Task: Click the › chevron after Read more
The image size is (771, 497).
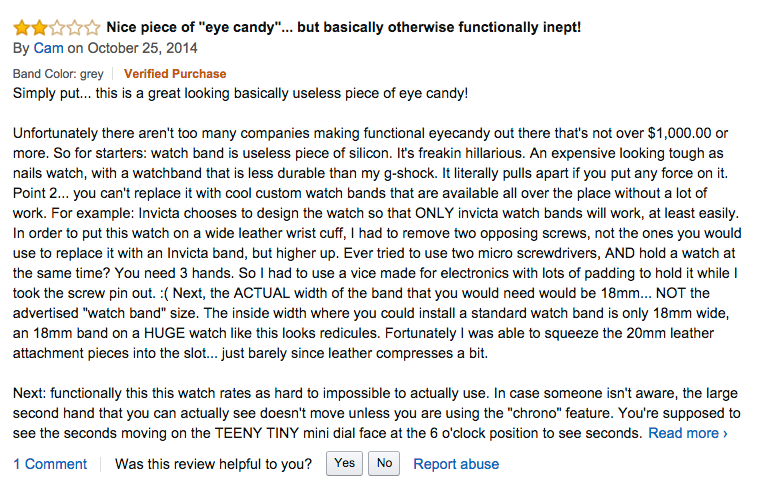Action: (725, 434)
